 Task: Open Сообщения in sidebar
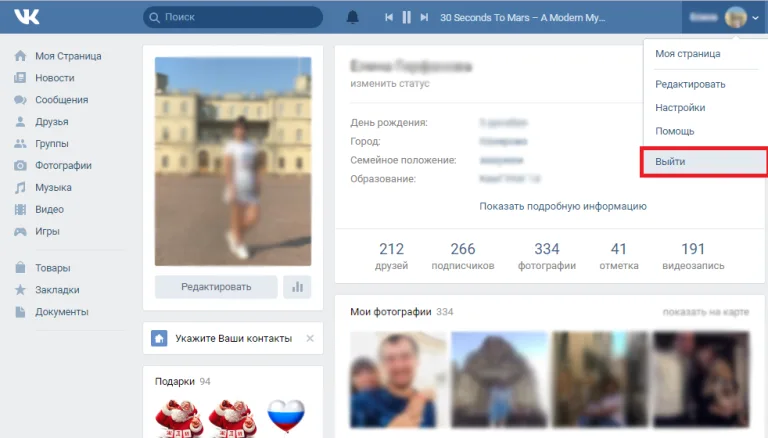pos(62,100)
